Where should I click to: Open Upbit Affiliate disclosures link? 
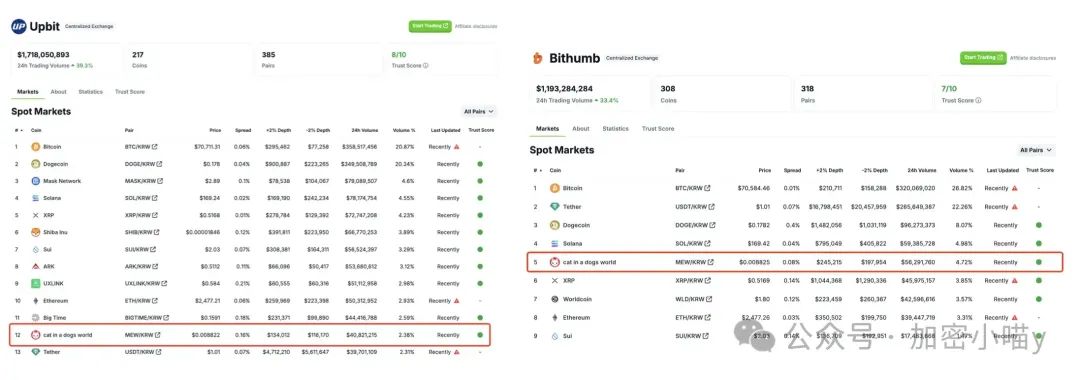coord(475,26)
